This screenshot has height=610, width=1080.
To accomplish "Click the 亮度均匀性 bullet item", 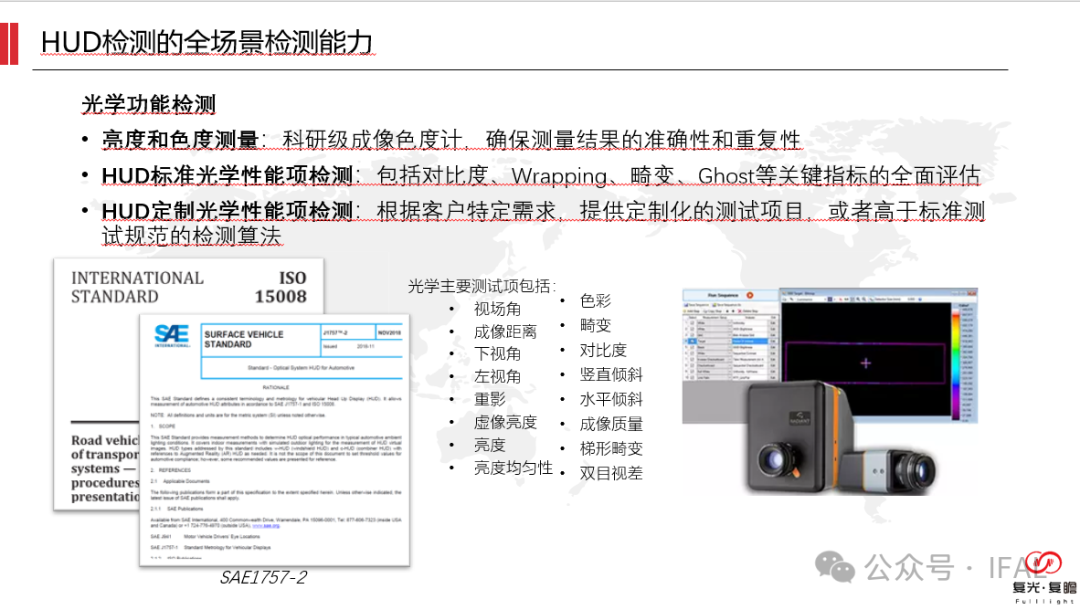I will [513, 468].
